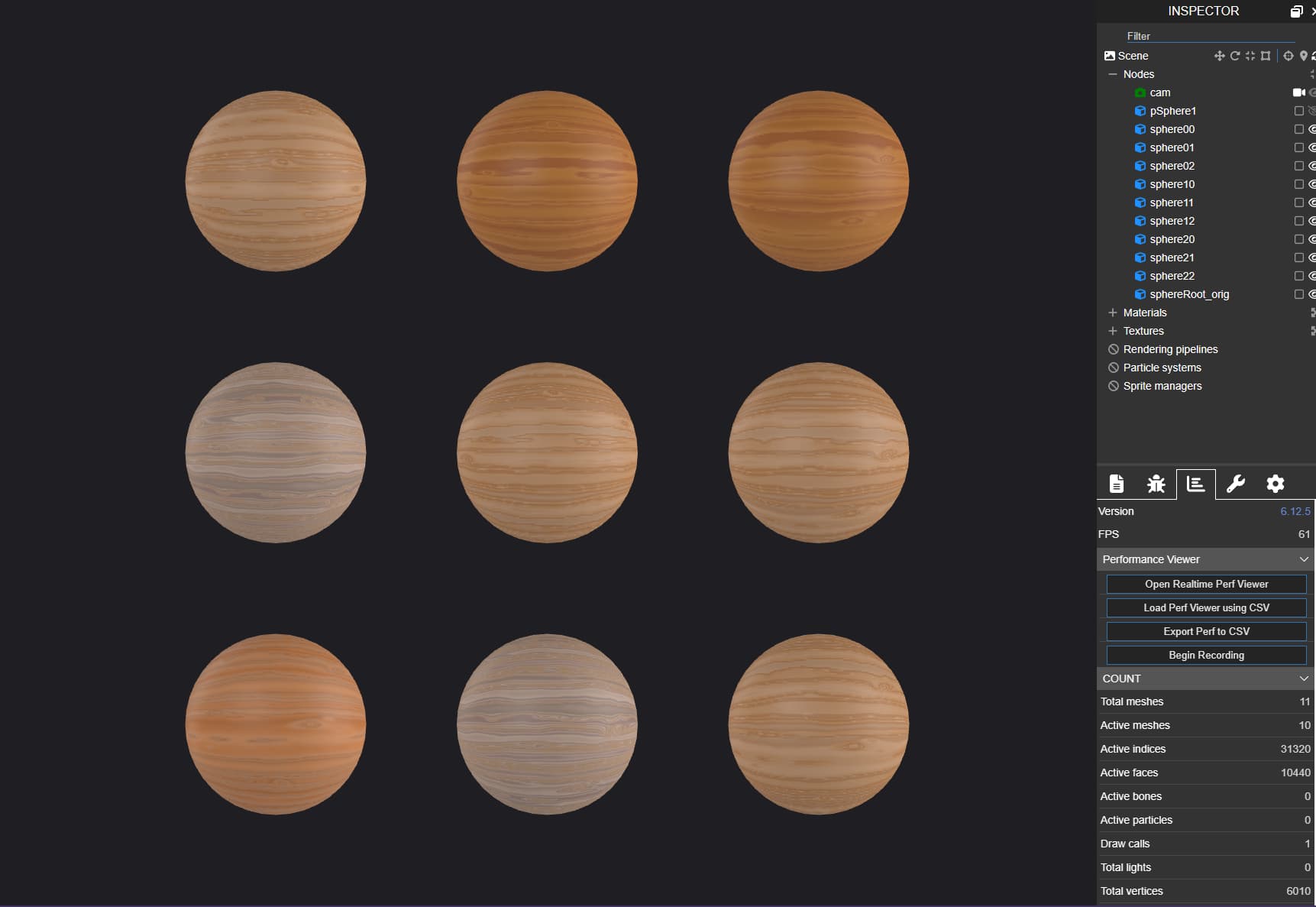The image size is (1316, 907).
Task: Click the cube icon next to pSphere1
Action: click(x=1140, y=111)
